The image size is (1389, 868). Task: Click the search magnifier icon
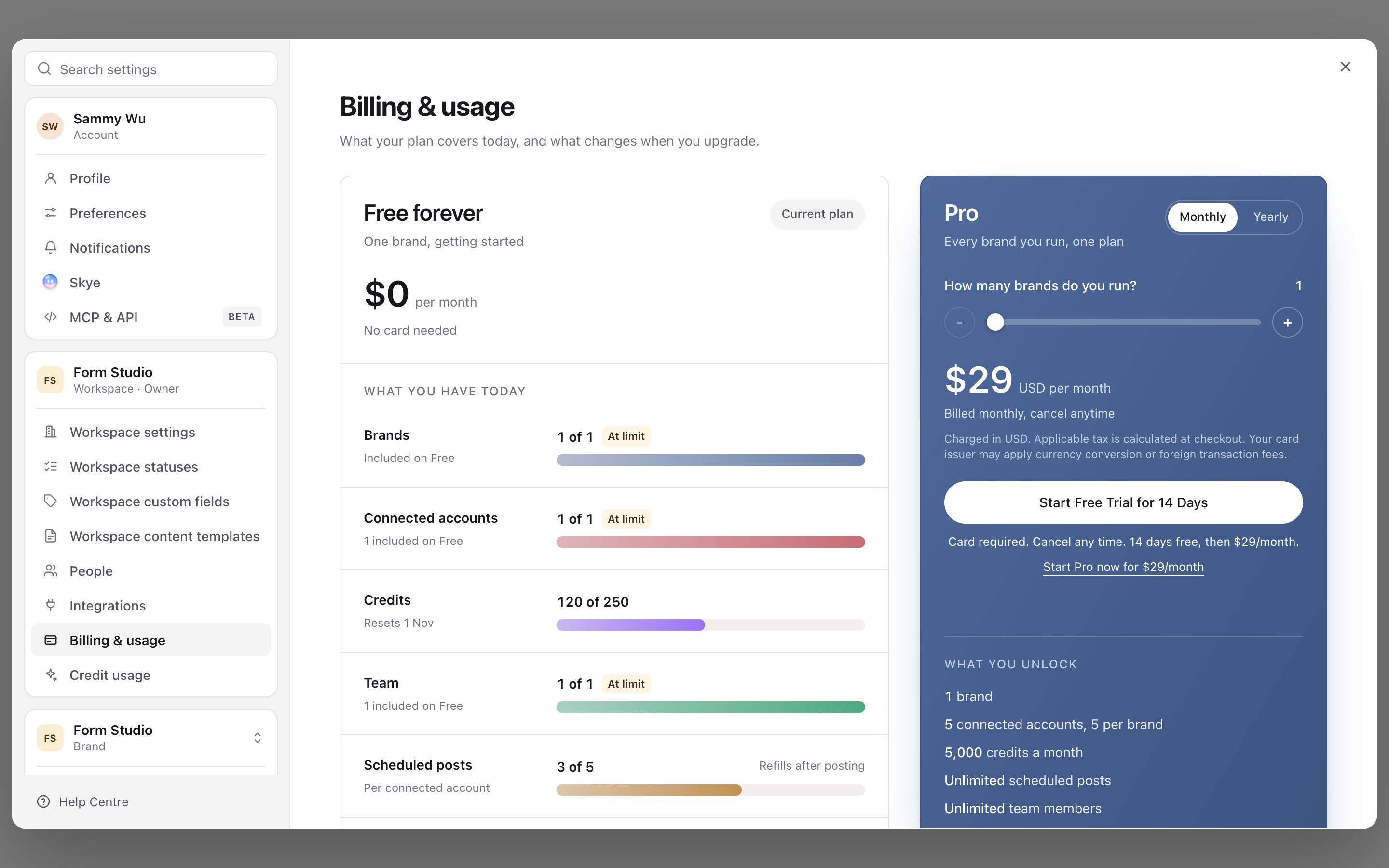(x=44, y=69)
